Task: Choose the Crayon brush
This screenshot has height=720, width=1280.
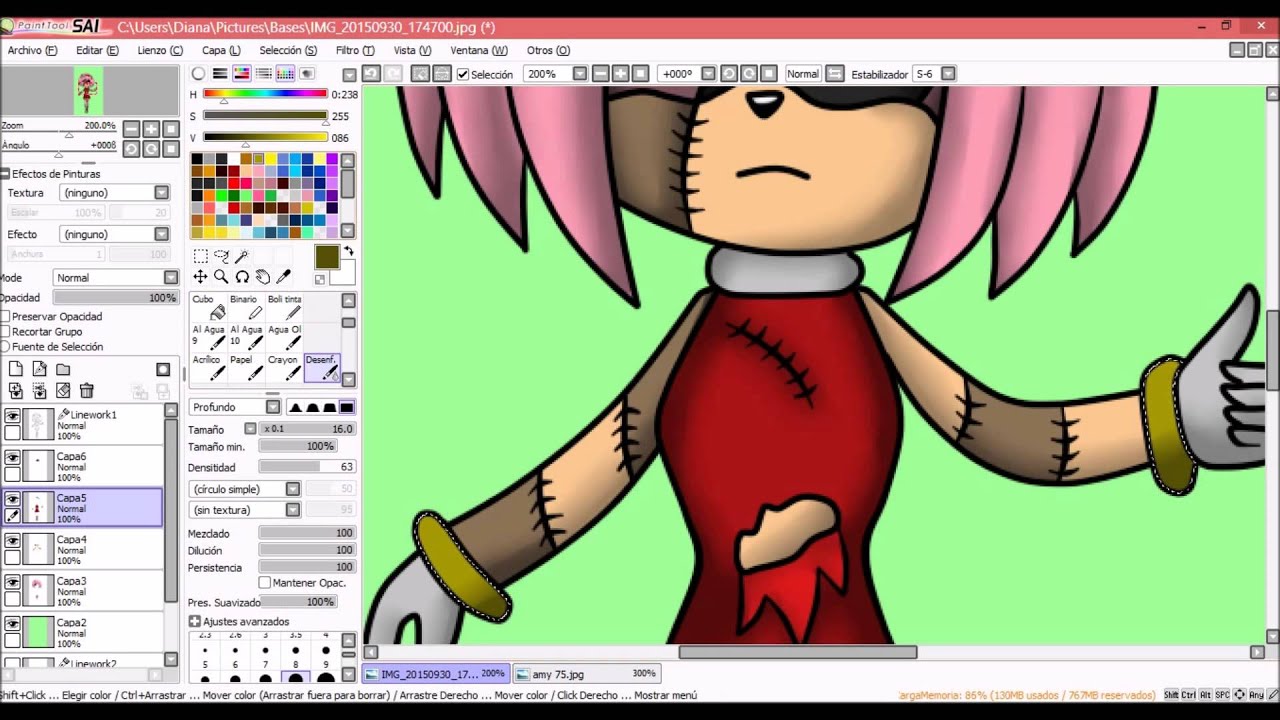Action: (284, 367)
